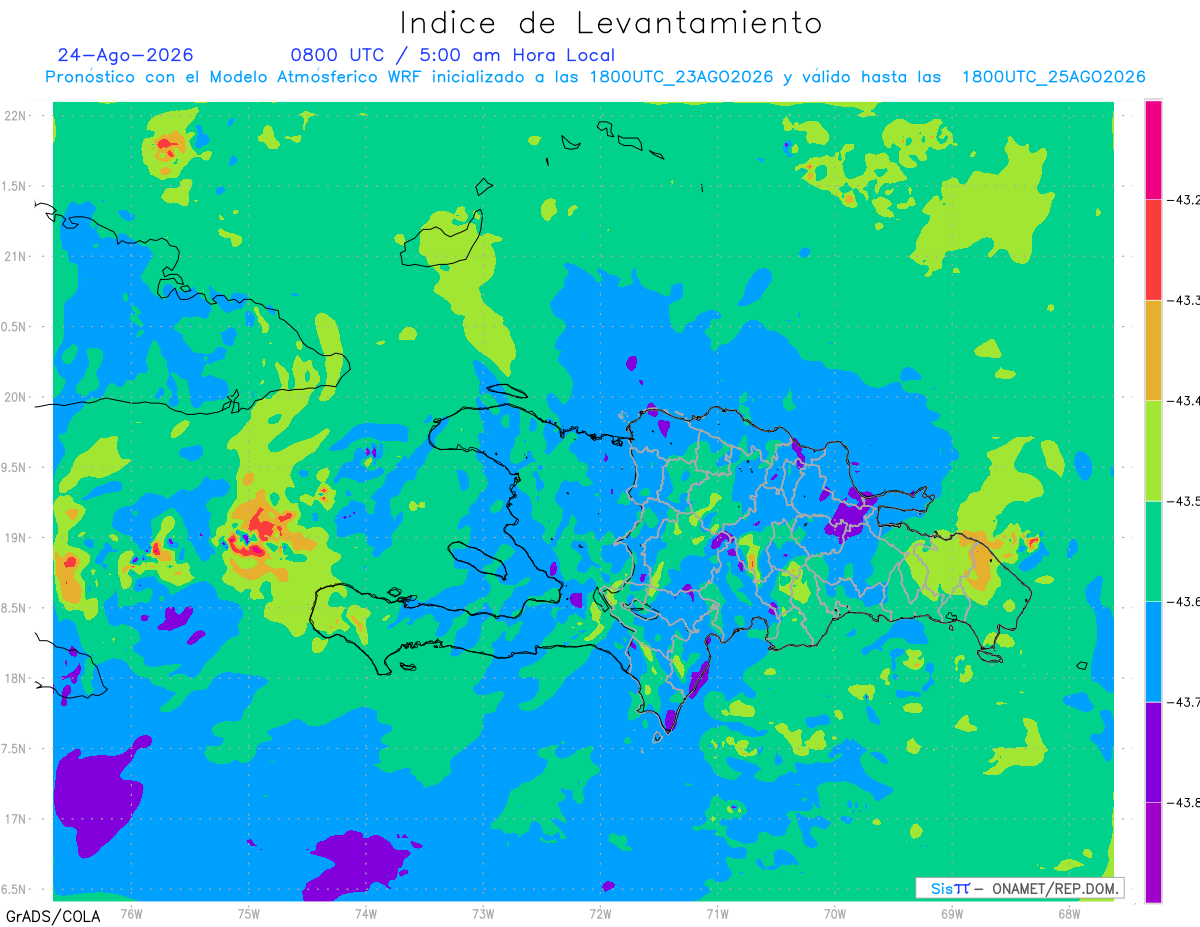
Task: Click the "-43.6" colorbar value
Action: 1184,602
